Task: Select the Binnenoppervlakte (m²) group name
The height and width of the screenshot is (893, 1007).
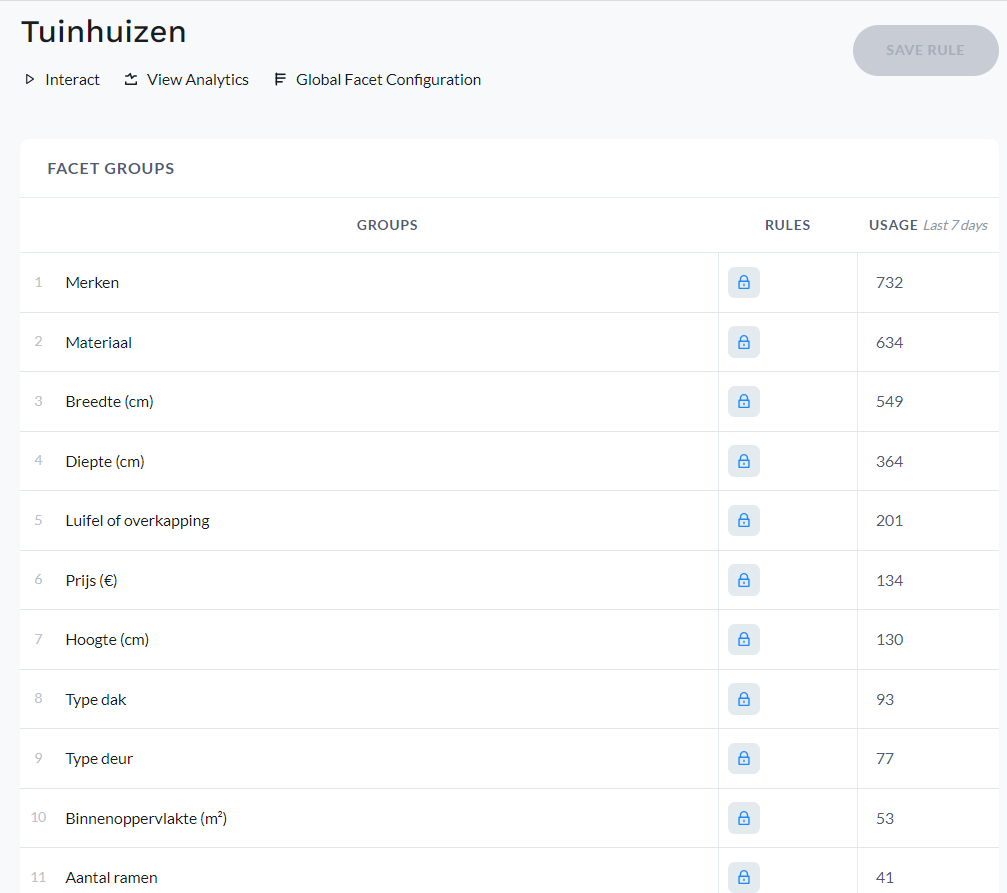Action: tap(146, 818)
